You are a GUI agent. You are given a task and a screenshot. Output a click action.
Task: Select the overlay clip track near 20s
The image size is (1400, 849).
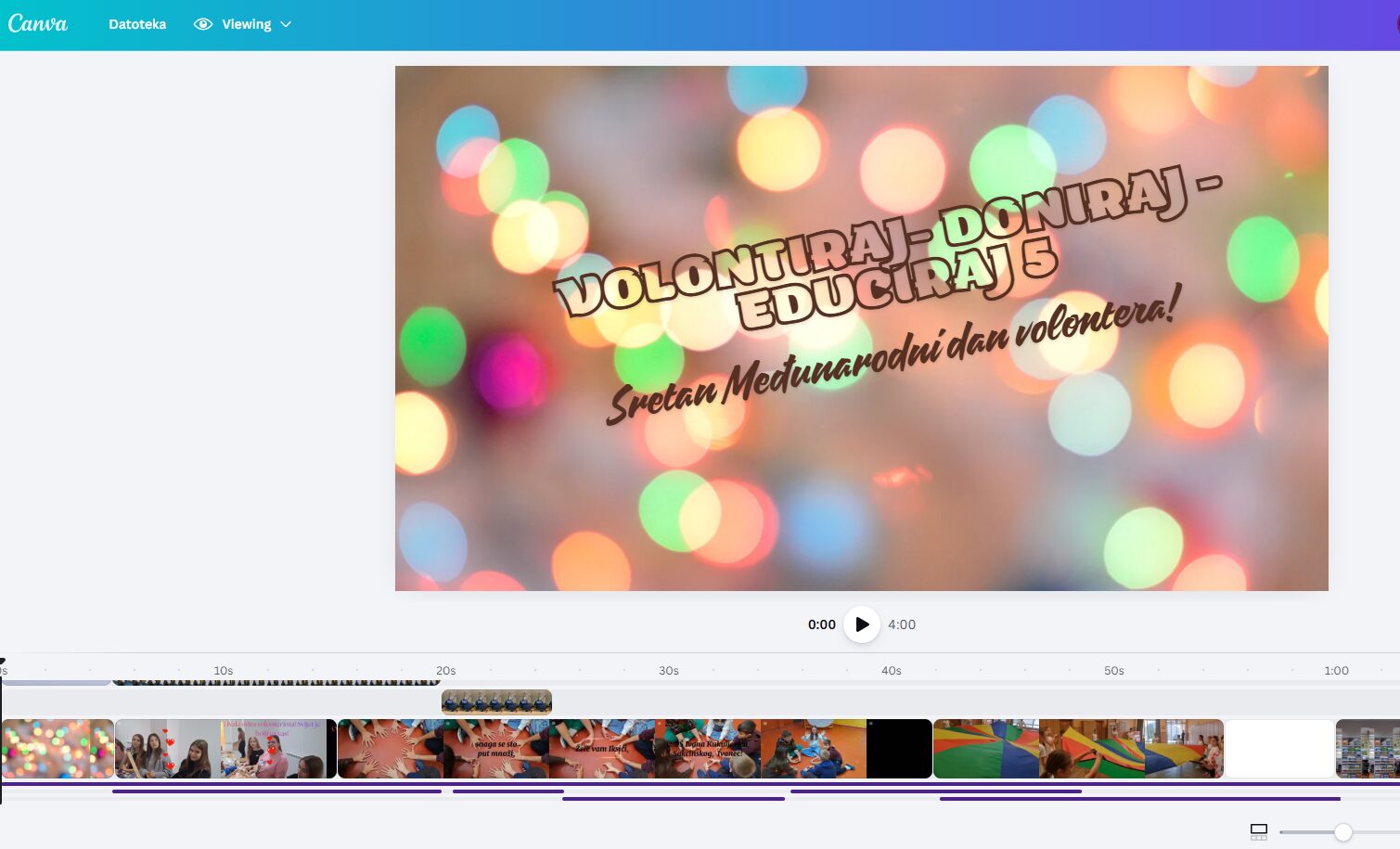point(496,701)
